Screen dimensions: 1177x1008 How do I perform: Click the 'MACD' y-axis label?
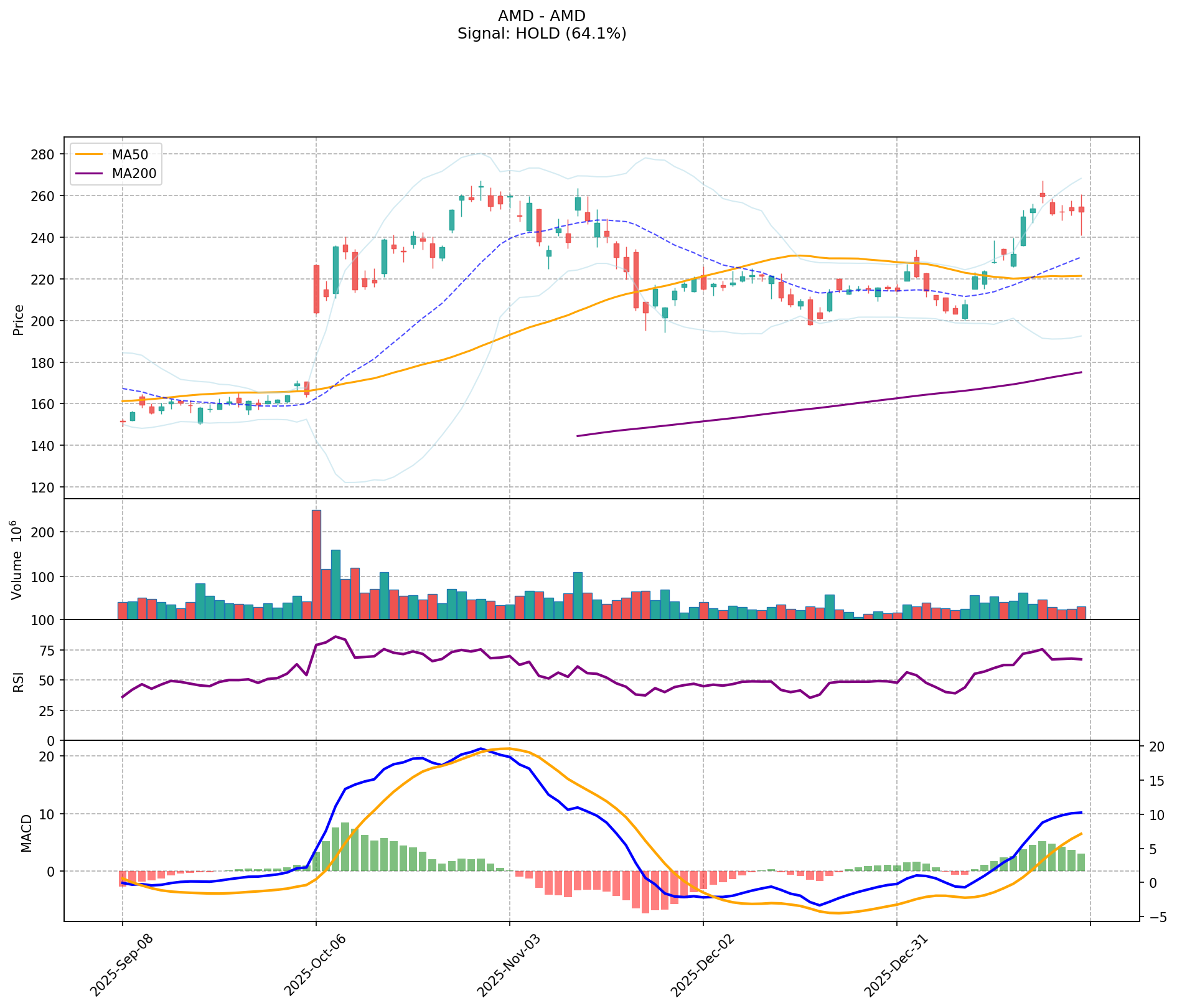(x=26, y=832)
